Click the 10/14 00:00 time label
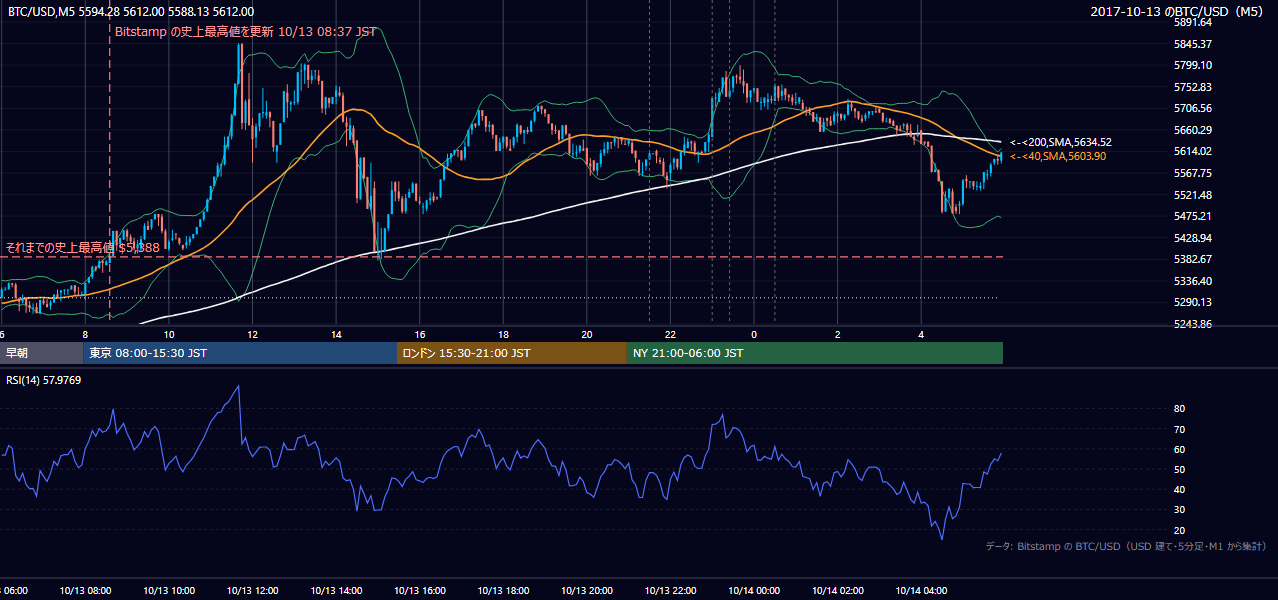 click(754, 591)
